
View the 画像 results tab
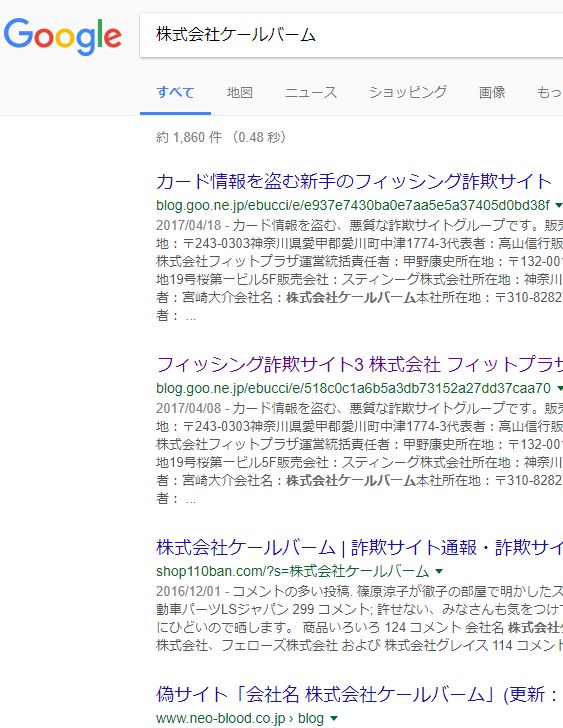click(x=492, y=92)
